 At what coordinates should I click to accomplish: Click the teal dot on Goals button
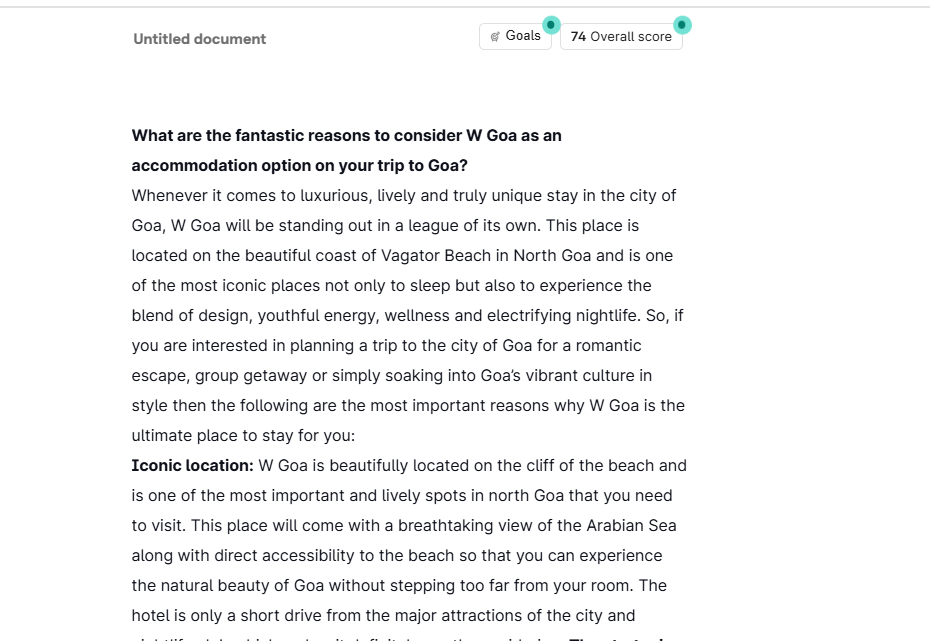551,24
